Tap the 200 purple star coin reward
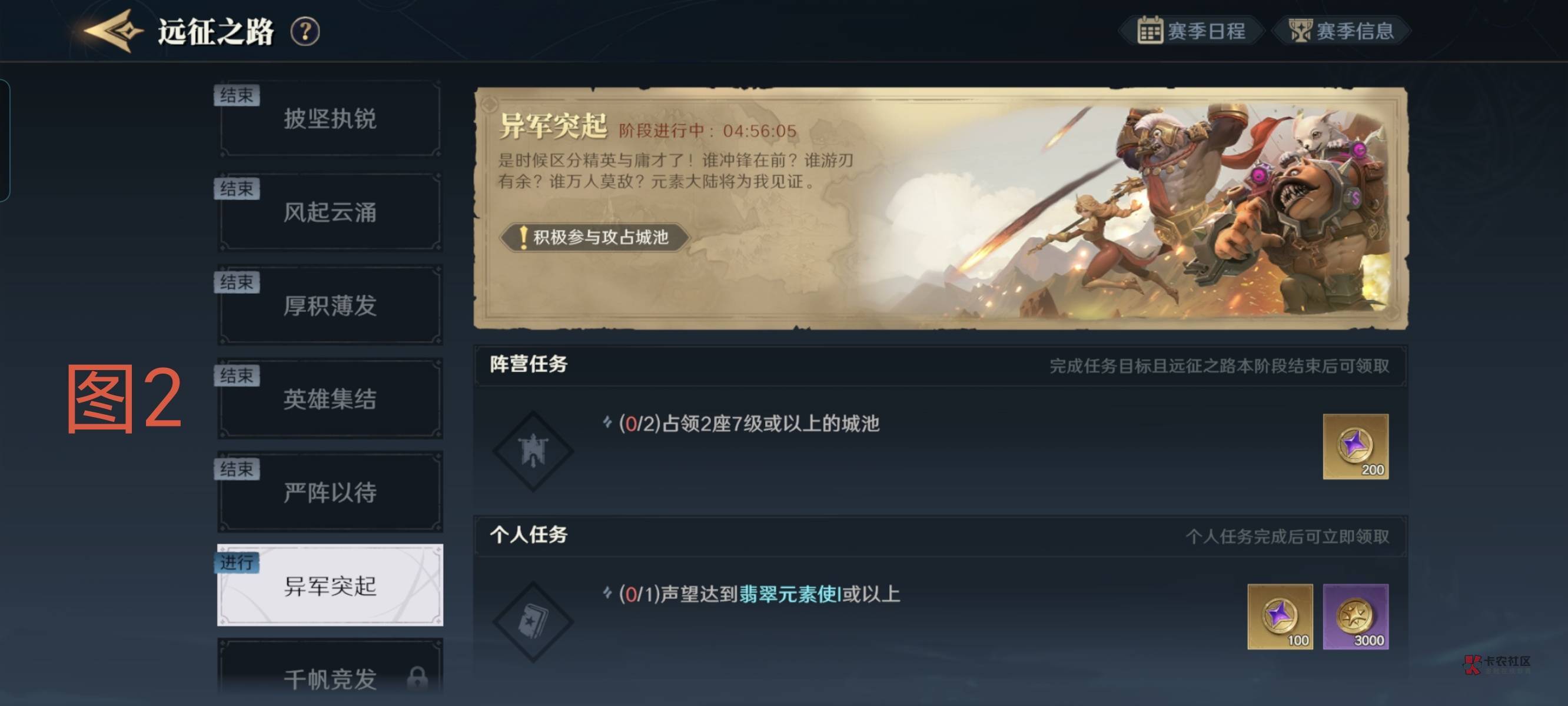This screenshot has width=1568, height=706. coord(1355,446)
